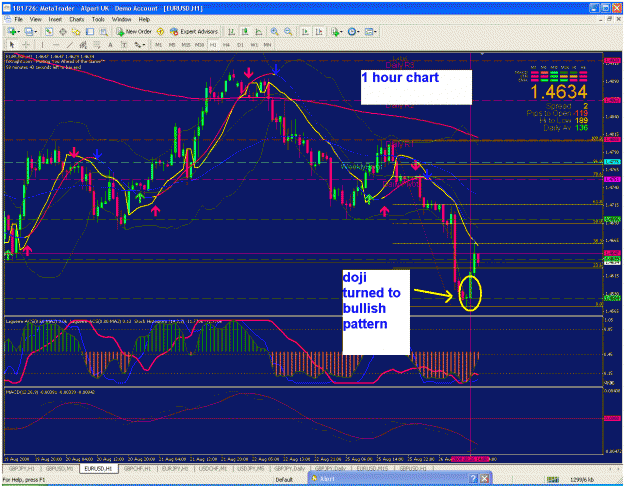Switch to candlestick chart display
The height and width of the screenshot is (486, 625).
[x=245, y=31]
